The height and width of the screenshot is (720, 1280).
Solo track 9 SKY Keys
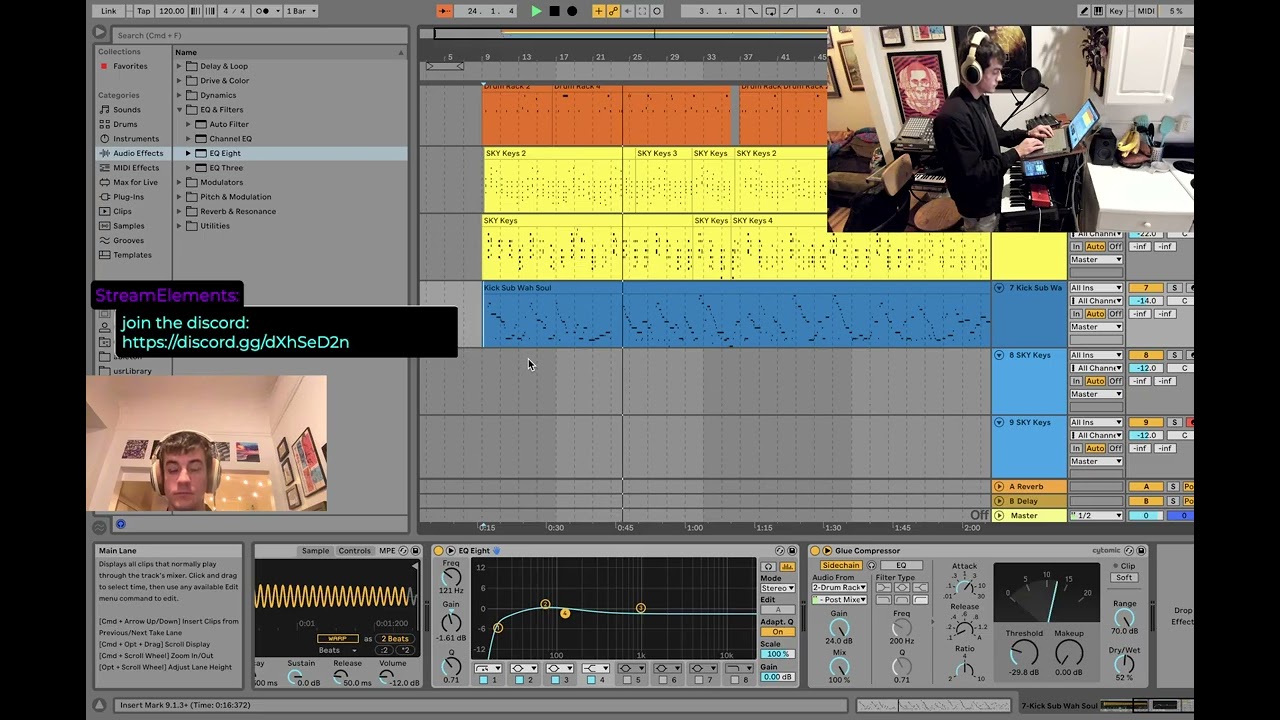point(1174,422)
